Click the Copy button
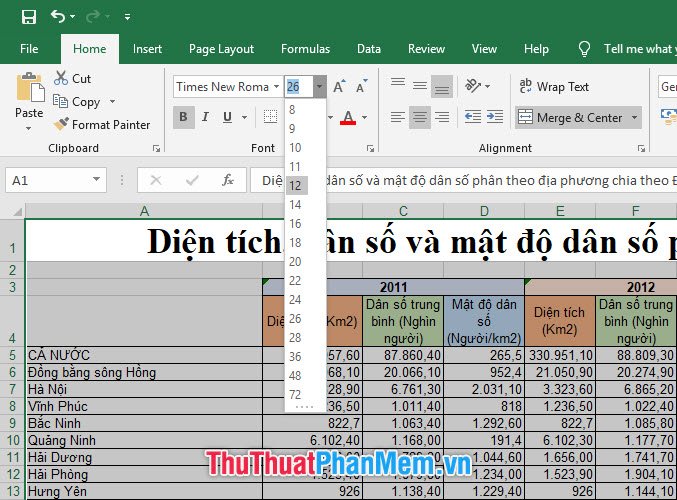Screen dimensions: 677x500 [x=78, y=102]
